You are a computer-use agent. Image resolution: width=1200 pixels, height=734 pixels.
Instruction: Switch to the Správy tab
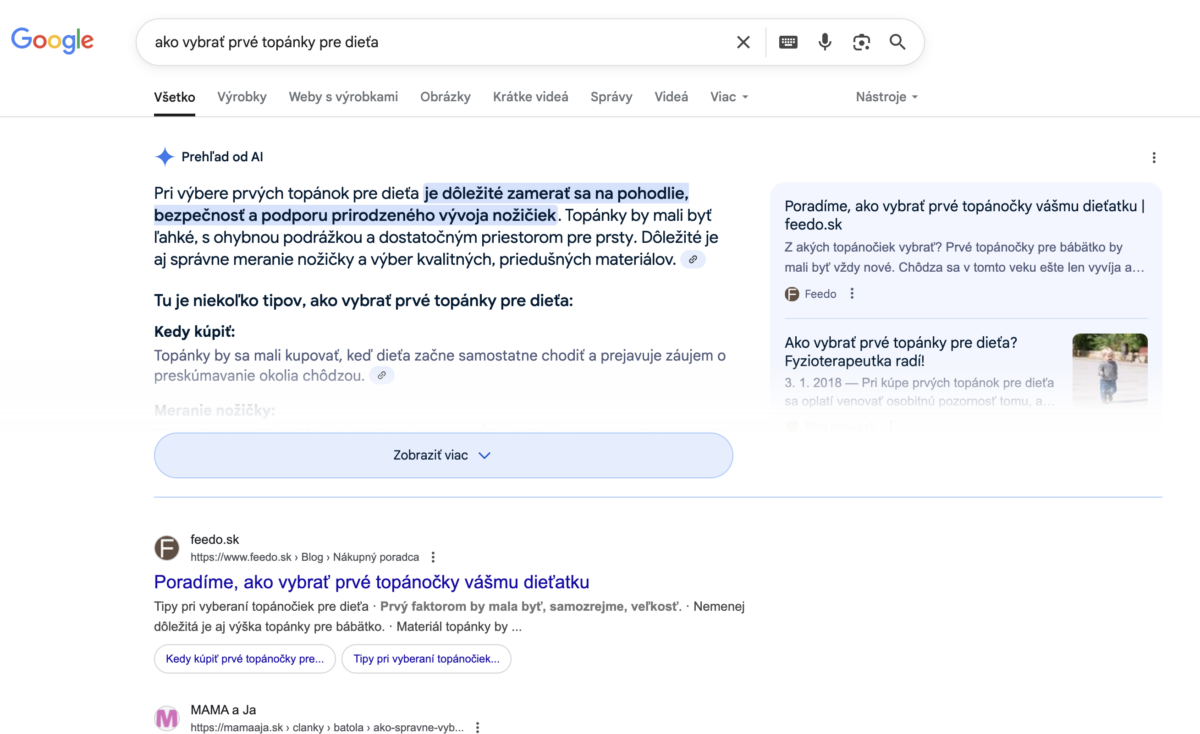pyautogui.click(x=611, y=97)
